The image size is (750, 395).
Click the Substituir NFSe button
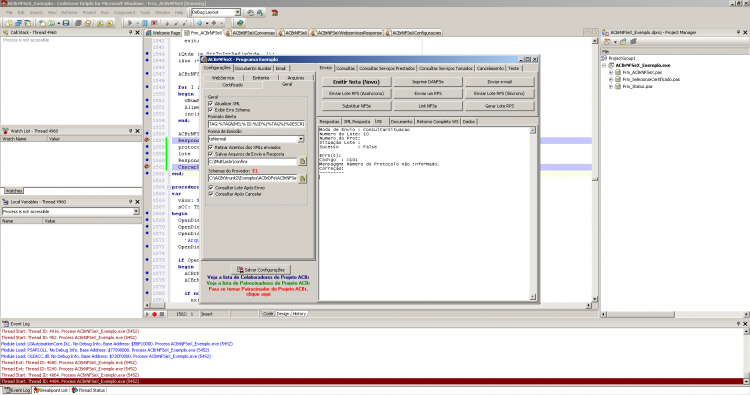click(356, 106)
